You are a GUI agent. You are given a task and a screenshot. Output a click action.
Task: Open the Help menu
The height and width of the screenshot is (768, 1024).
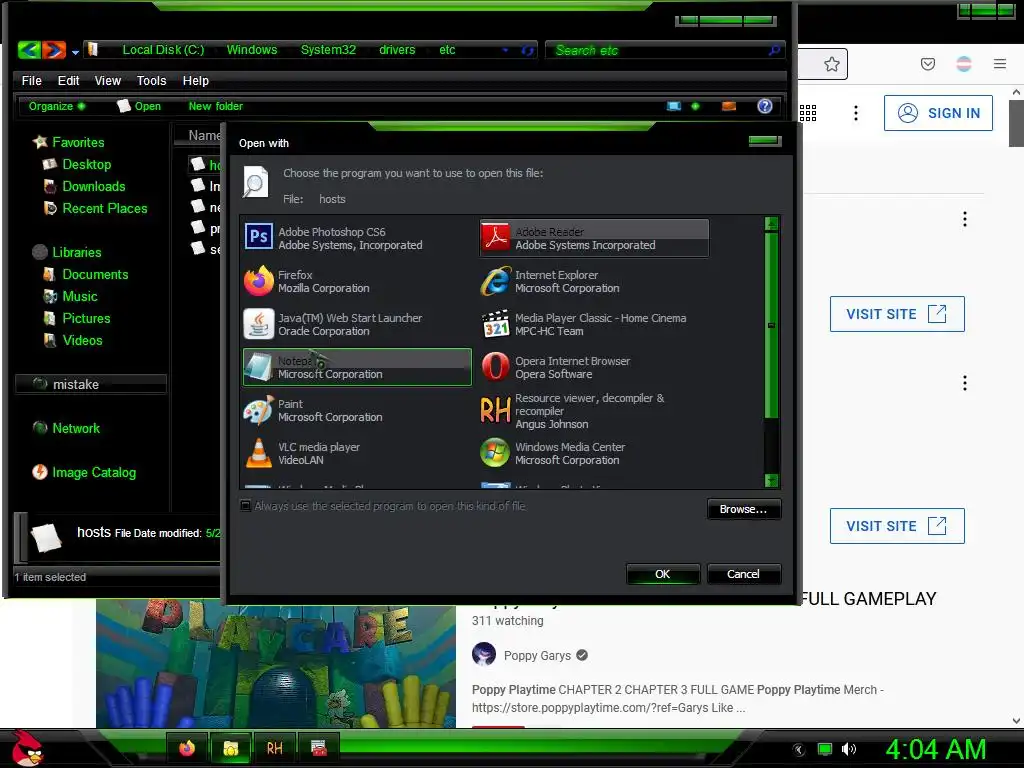coord(196,80)
